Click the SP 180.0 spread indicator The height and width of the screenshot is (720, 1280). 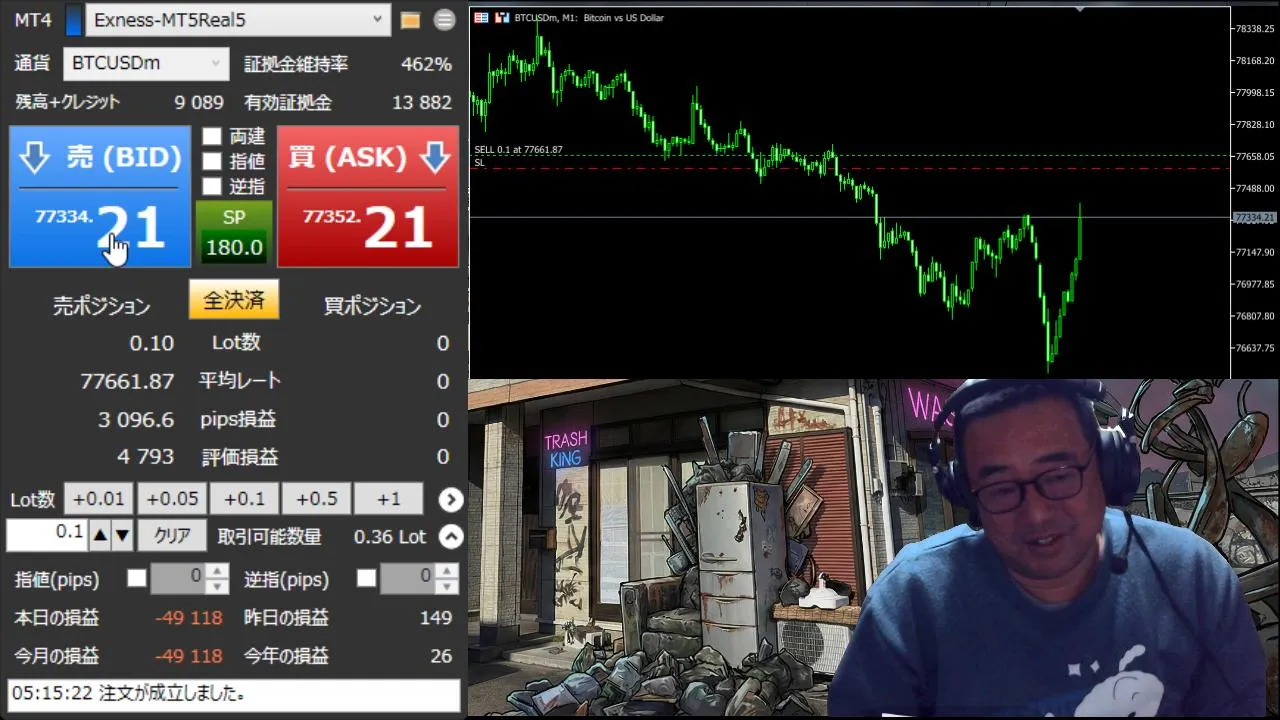(x=234, y=233)
